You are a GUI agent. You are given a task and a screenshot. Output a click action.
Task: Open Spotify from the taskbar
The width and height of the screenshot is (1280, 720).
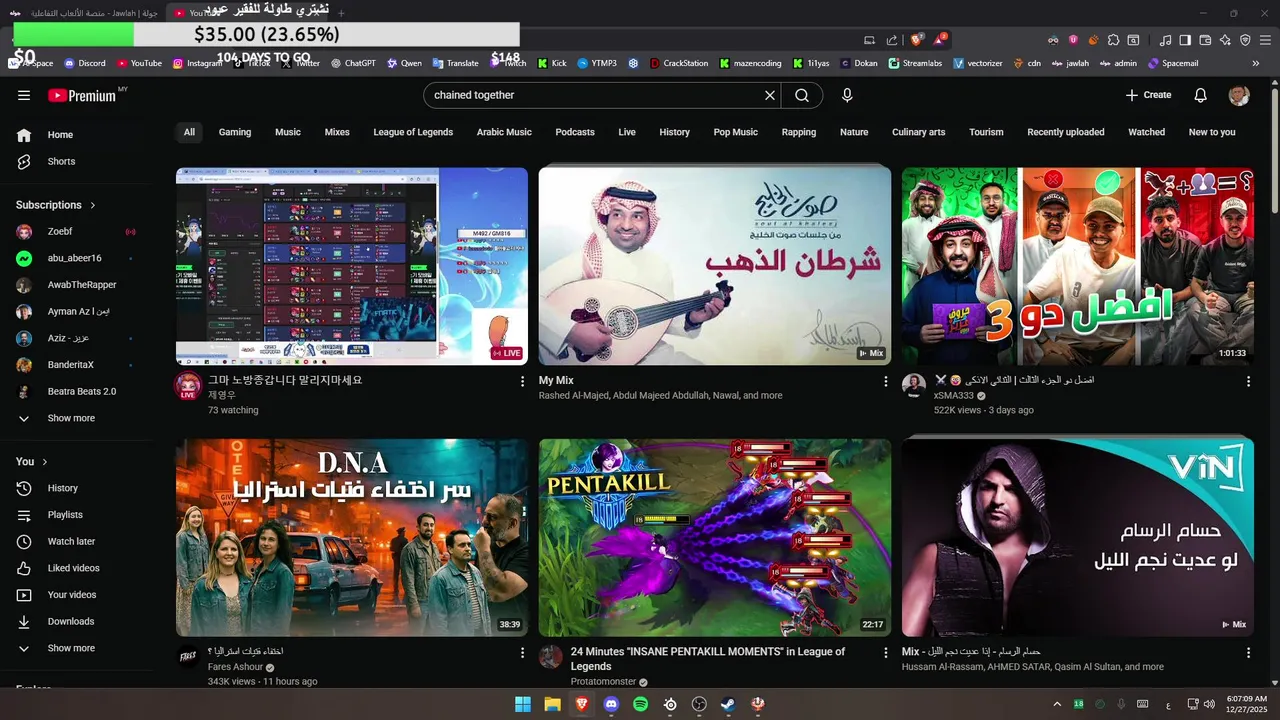coord(641,704)
